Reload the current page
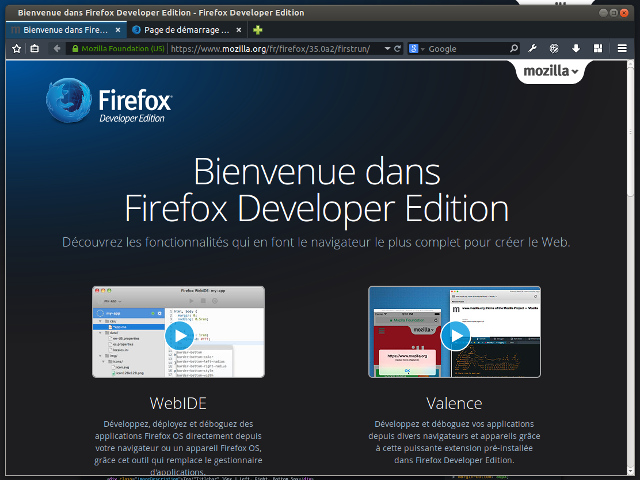640x480 pixels. point(398,49)
